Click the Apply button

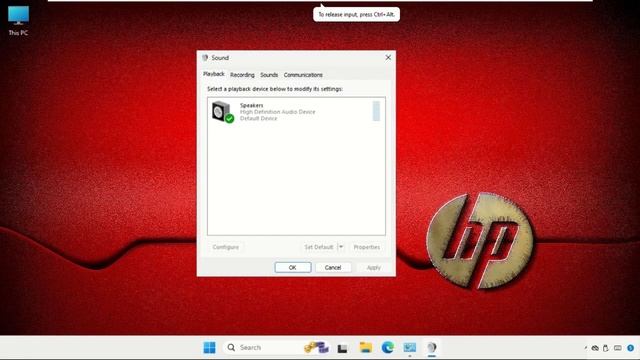[373, 267]
